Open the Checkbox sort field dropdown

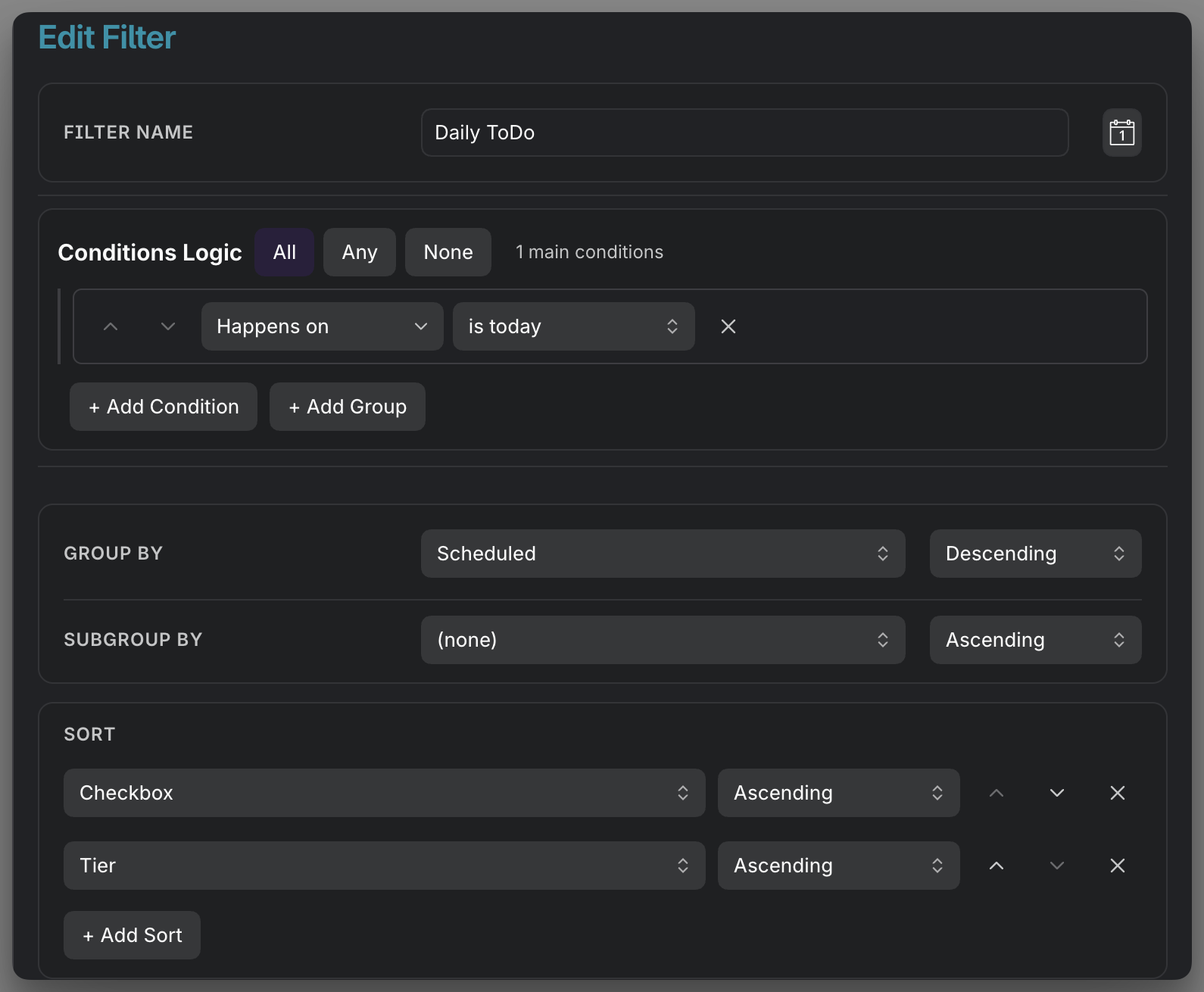(x=385, y=793)
